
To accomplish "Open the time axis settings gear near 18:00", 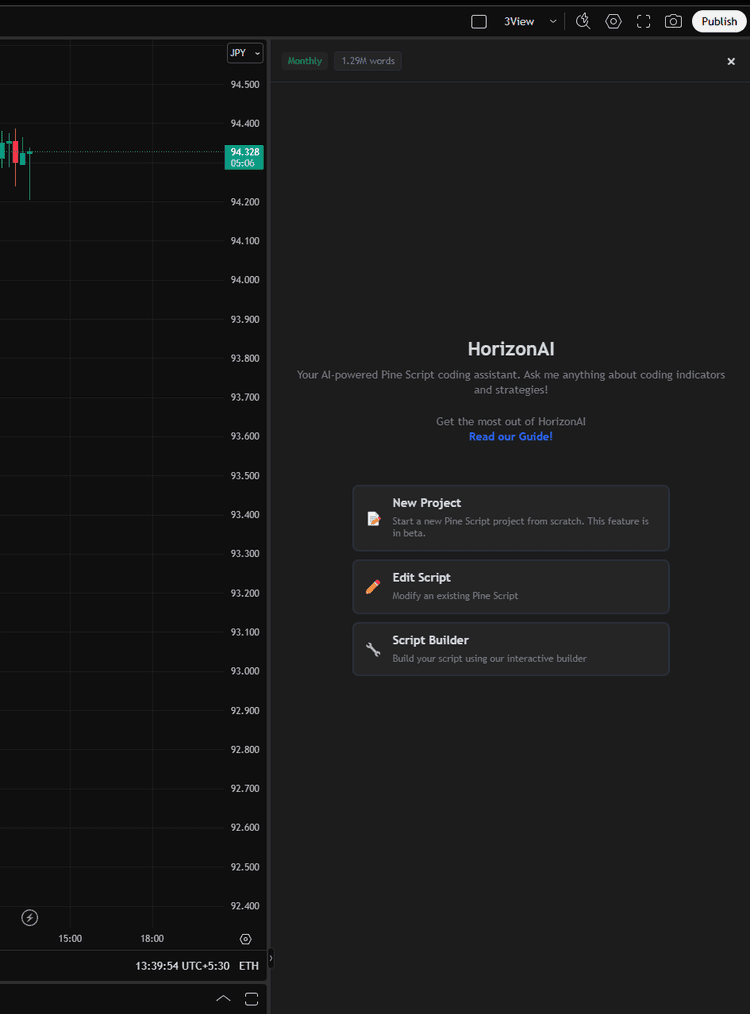I will tap(245, 938).
